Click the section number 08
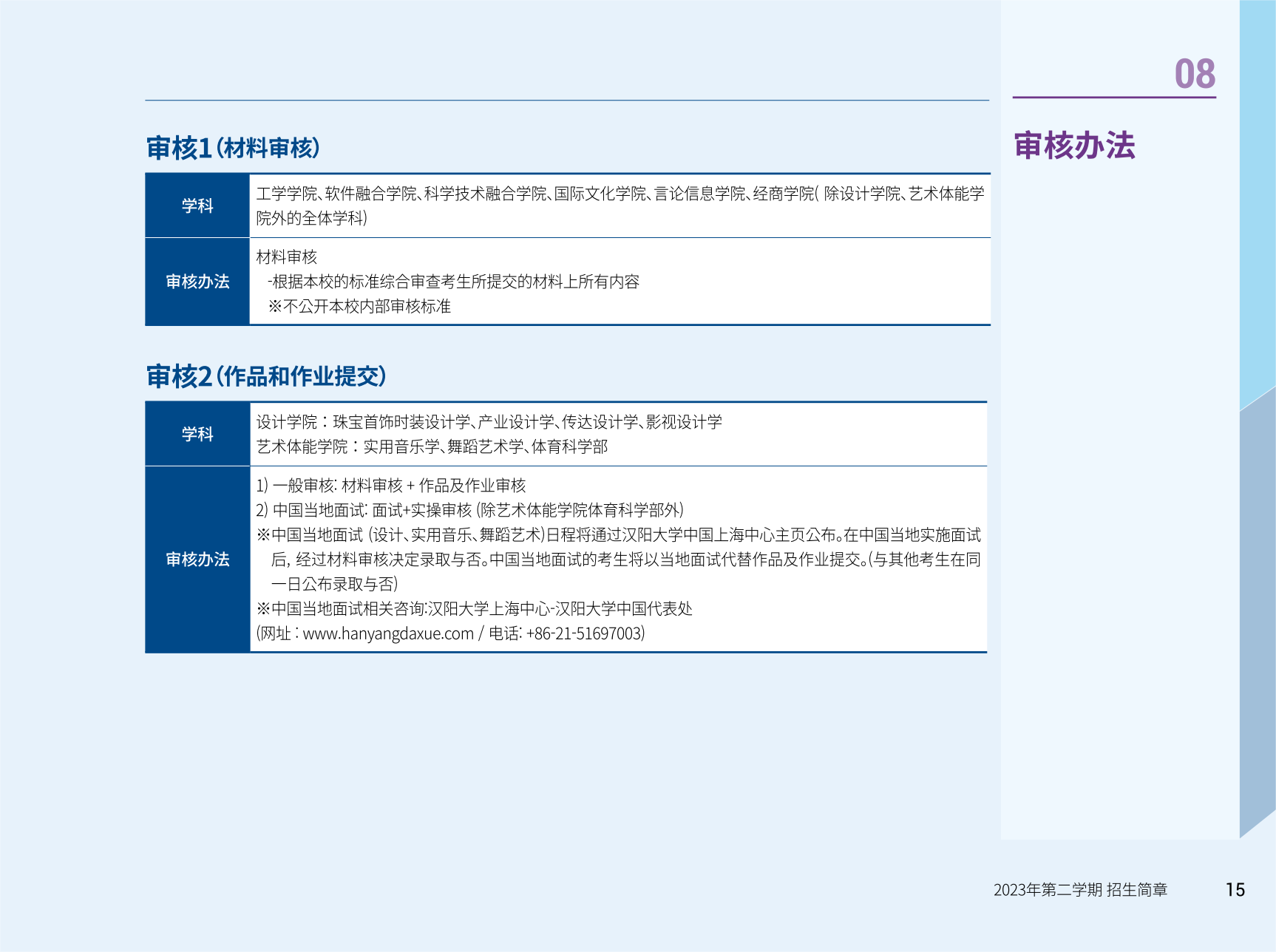The width and height of the screenshot is (1276, 952). coord(1195,74)
